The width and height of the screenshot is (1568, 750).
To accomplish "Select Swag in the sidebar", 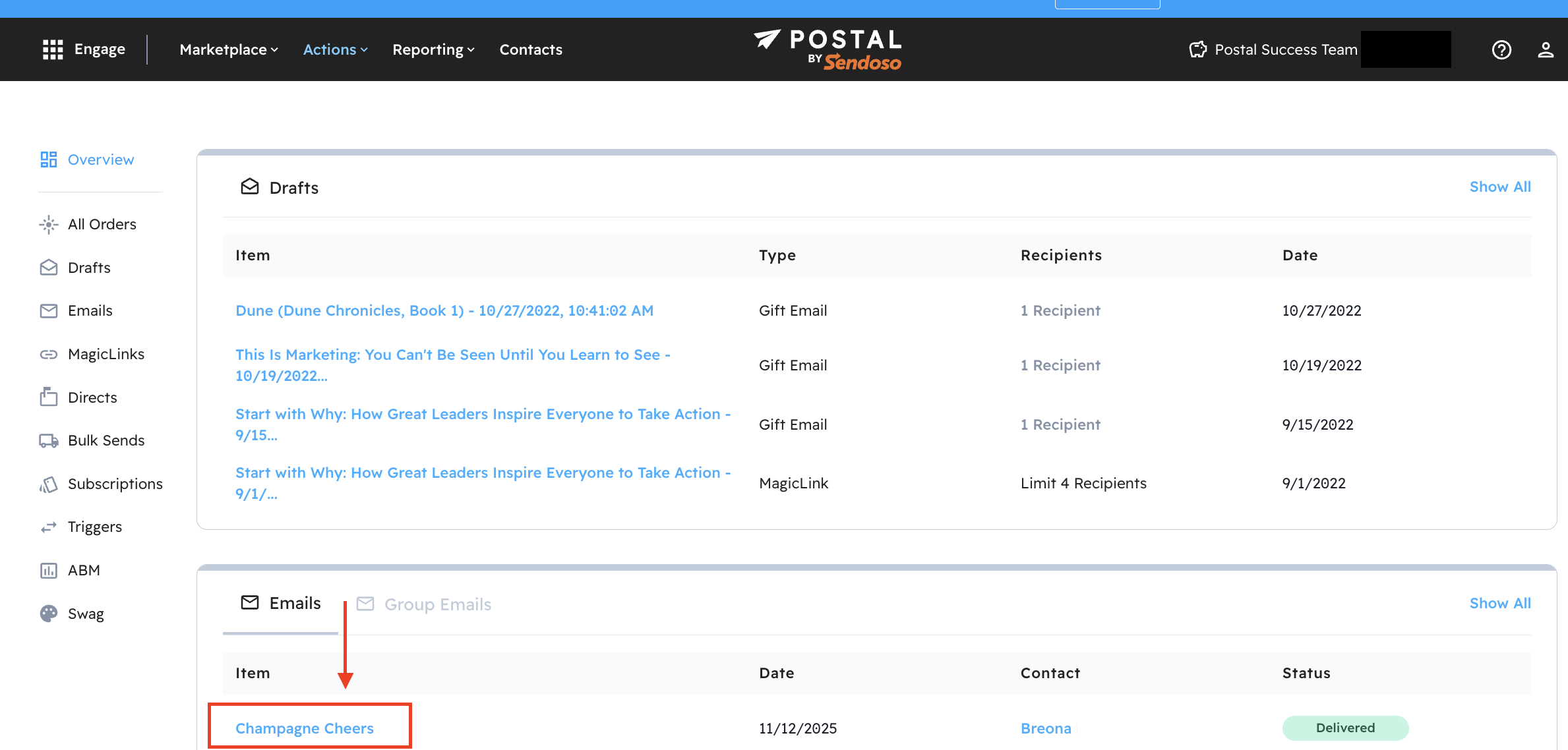I will tap(86, 614).
